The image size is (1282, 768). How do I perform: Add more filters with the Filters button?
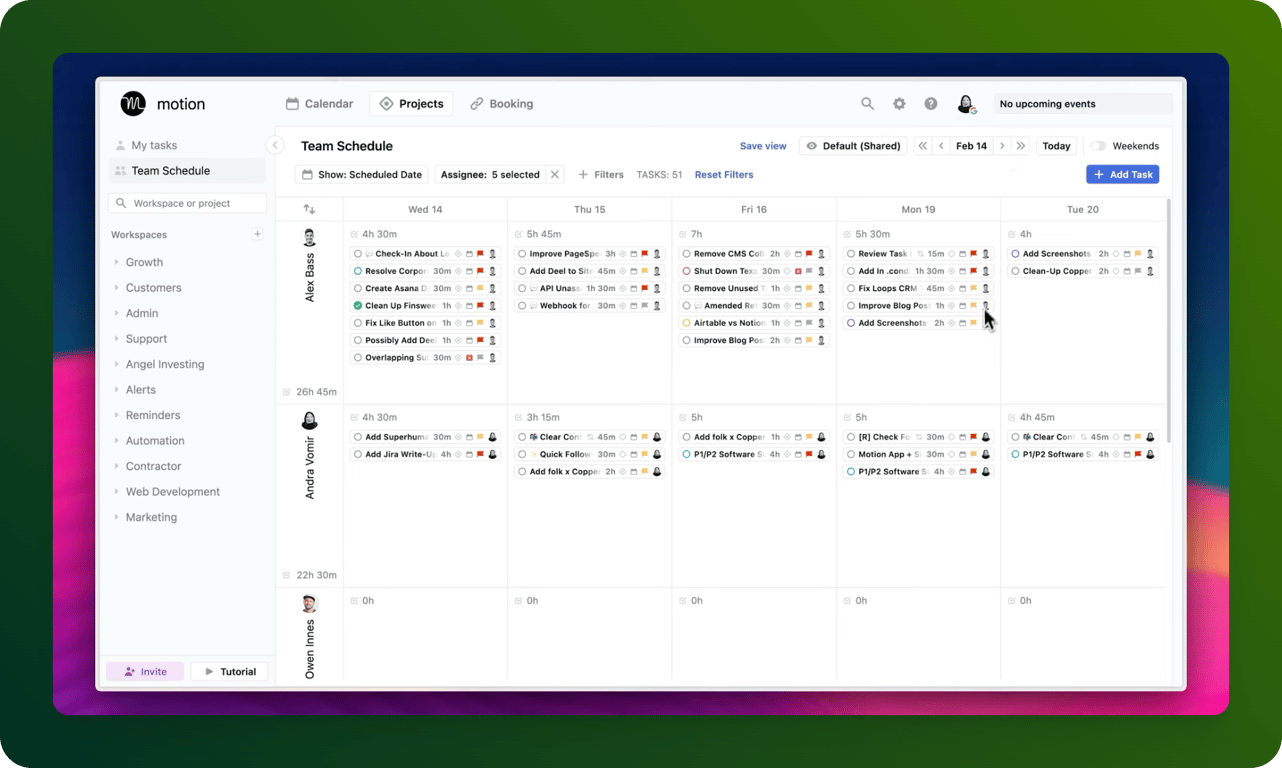pos(601,175)
